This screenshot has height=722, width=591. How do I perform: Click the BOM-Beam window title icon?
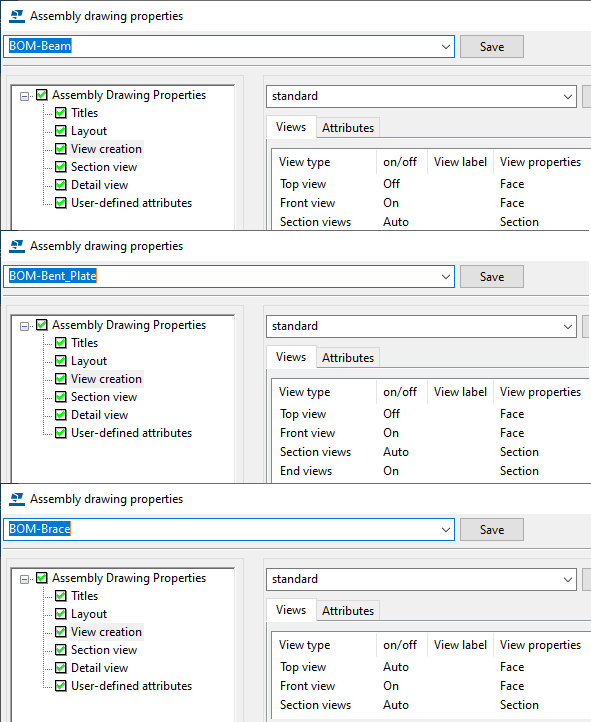[x=17, y=16]
